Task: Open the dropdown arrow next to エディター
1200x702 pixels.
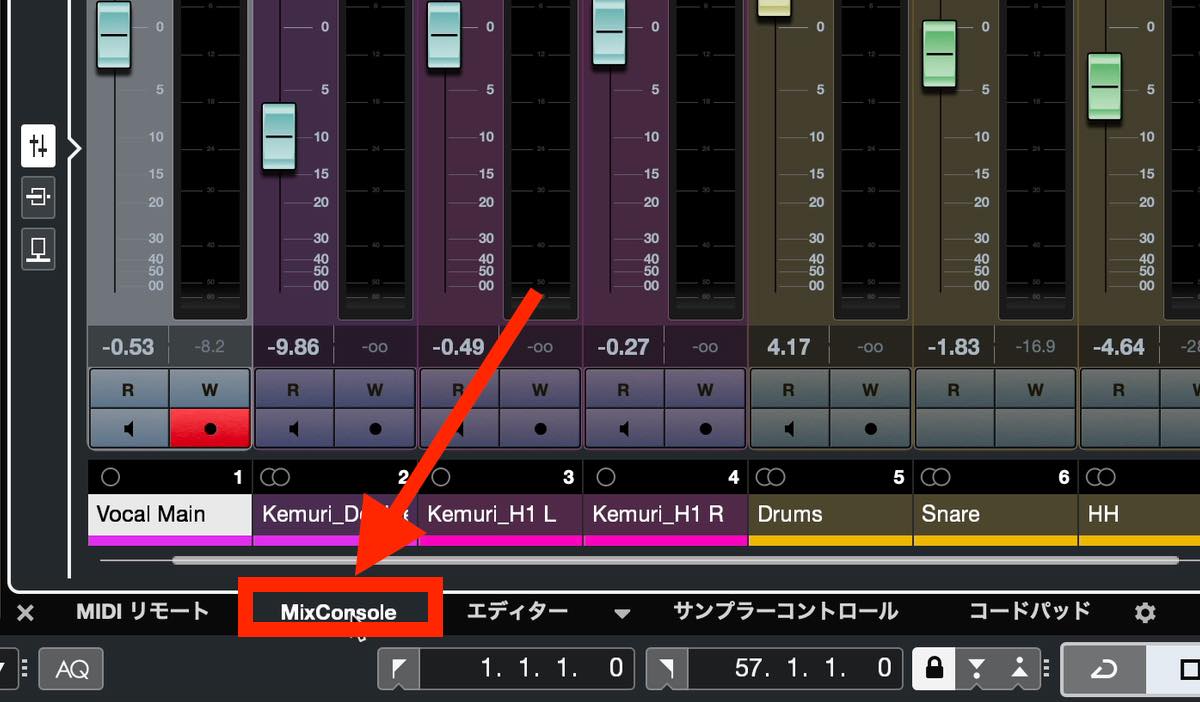Action: (x=621, y=612)
